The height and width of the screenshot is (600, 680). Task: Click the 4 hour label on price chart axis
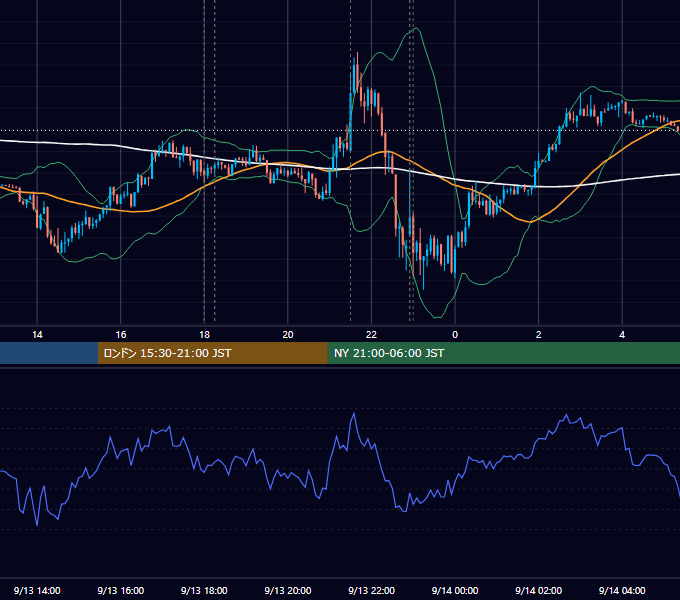click(x=622, y=335)
